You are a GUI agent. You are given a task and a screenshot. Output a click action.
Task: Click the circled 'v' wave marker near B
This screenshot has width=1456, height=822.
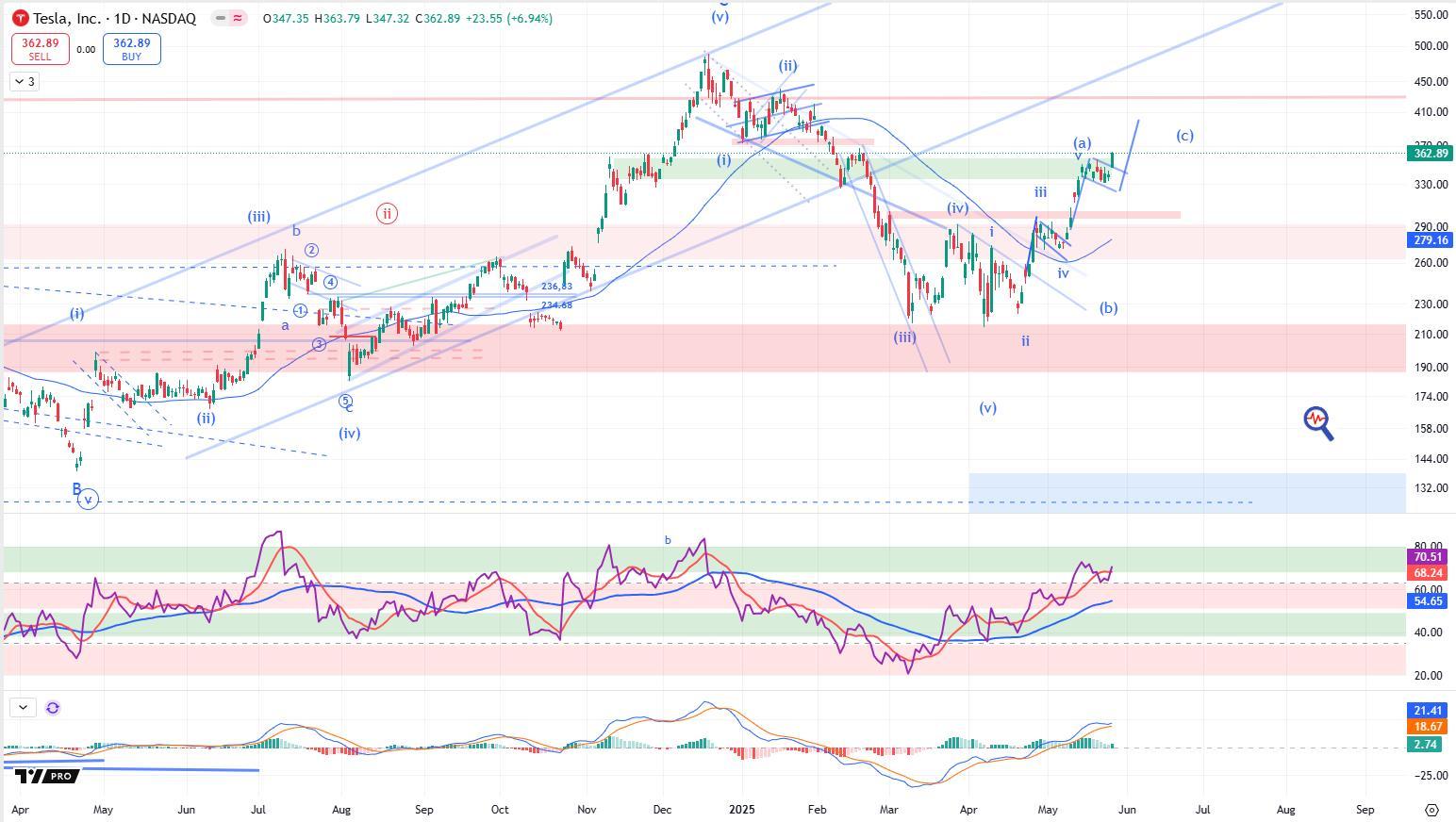tap(88, 500)
